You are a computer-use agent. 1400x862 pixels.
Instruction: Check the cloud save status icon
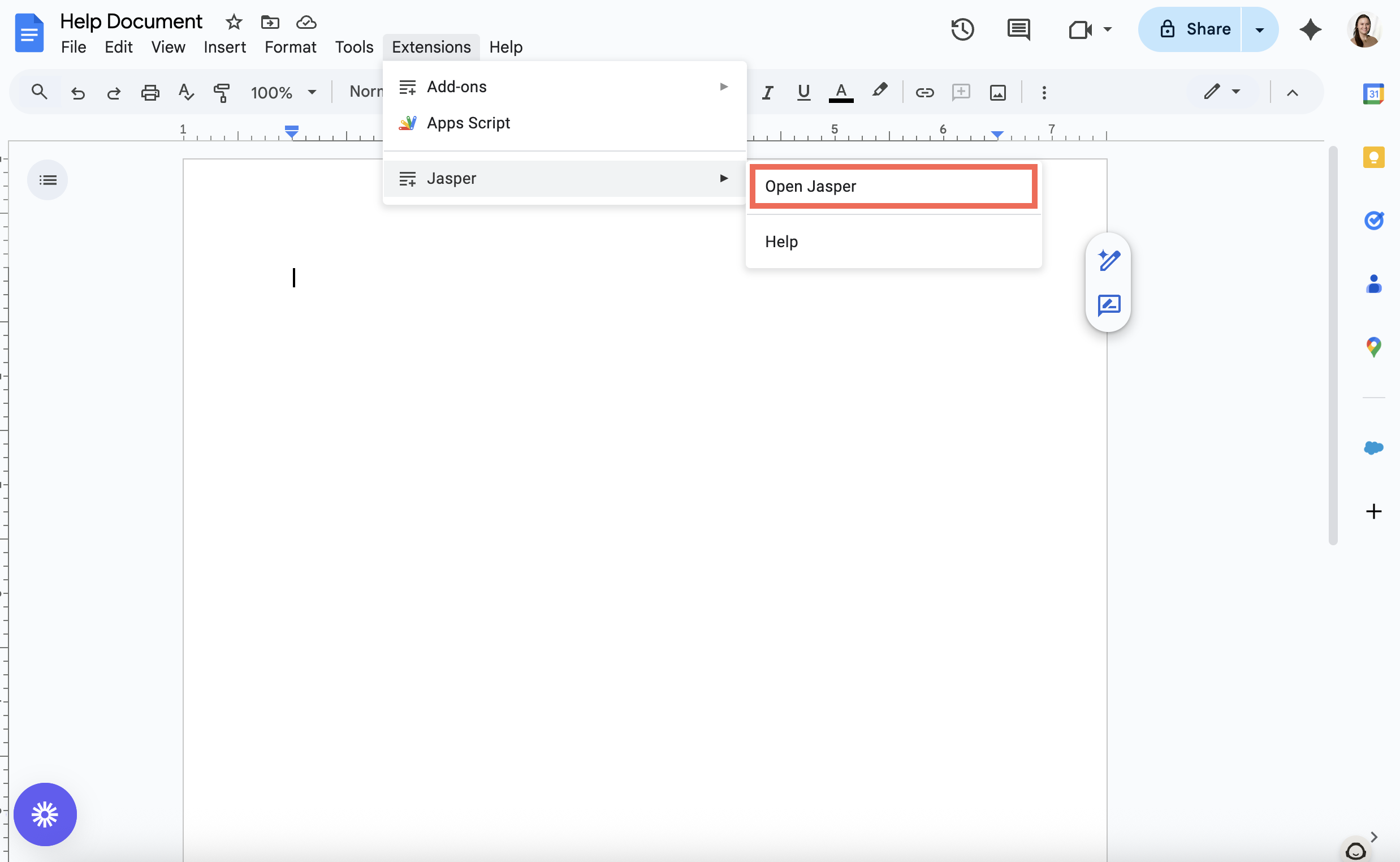click(306, 22)
